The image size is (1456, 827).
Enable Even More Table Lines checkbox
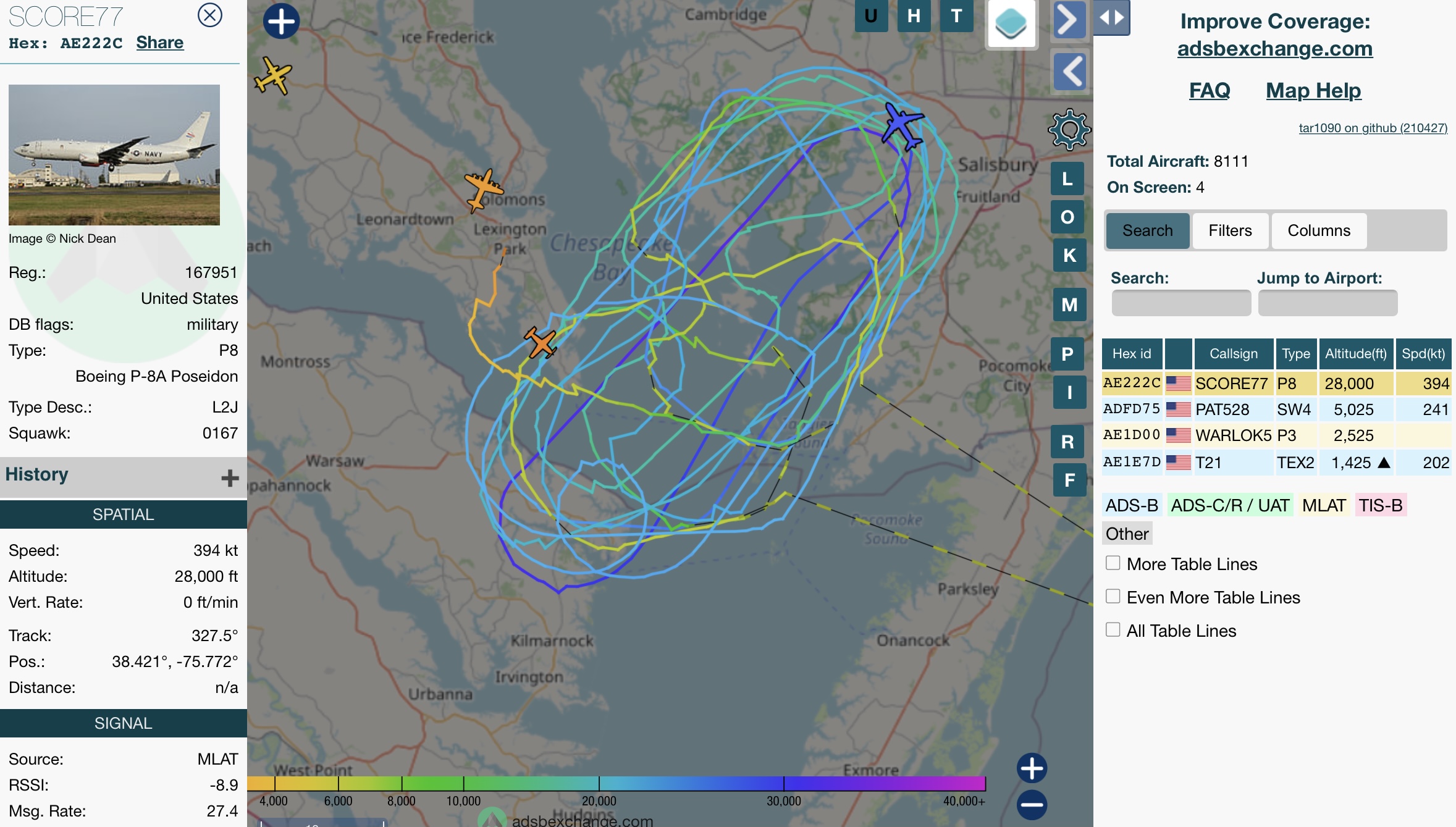(x=1113, y=596)
